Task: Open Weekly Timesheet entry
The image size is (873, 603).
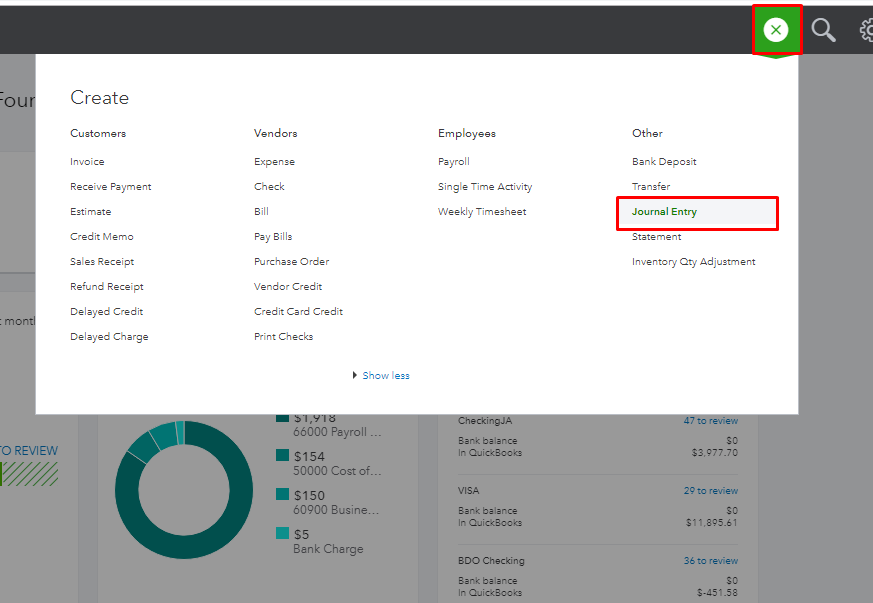Action: pos(482,212)
